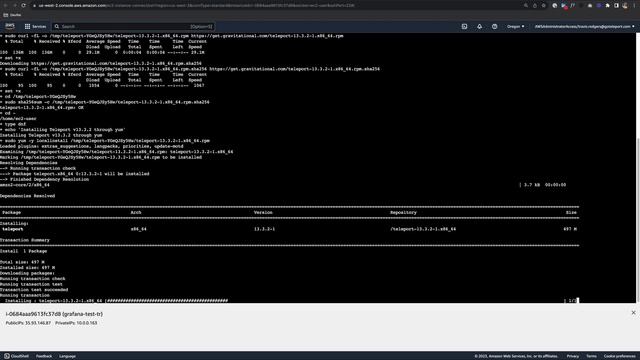Screen dimensions: 640x360
Task: Open the Language selector in footer
Action: (x=67, y=356)
